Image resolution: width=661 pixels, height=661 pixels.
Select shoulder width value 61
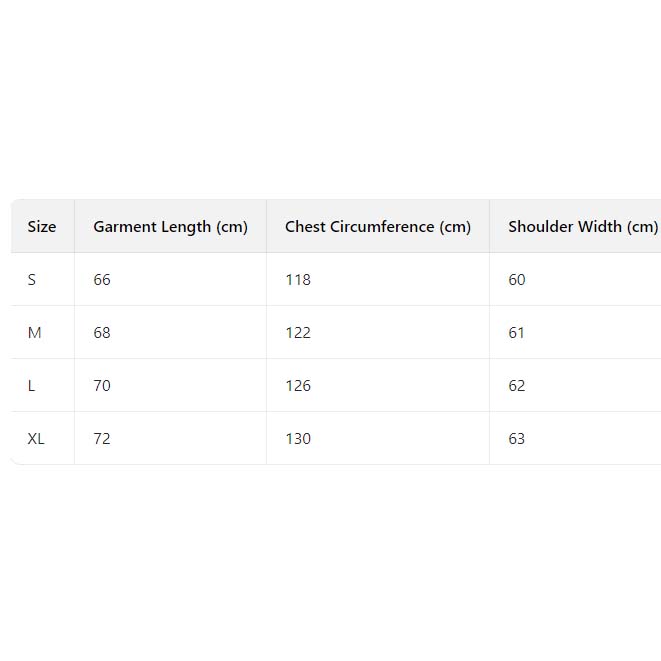pos(517,333)
